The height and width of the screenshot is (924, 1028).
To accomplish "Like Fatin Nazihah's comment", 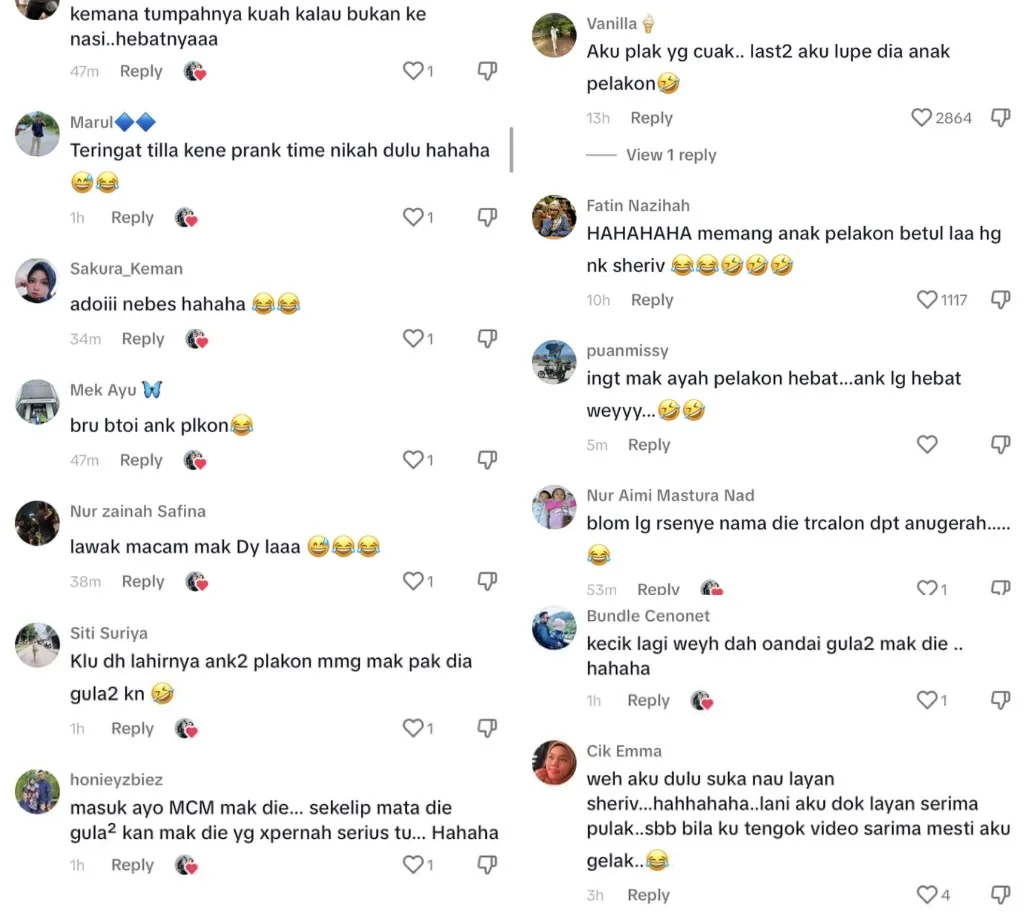I will pos(927,300).
